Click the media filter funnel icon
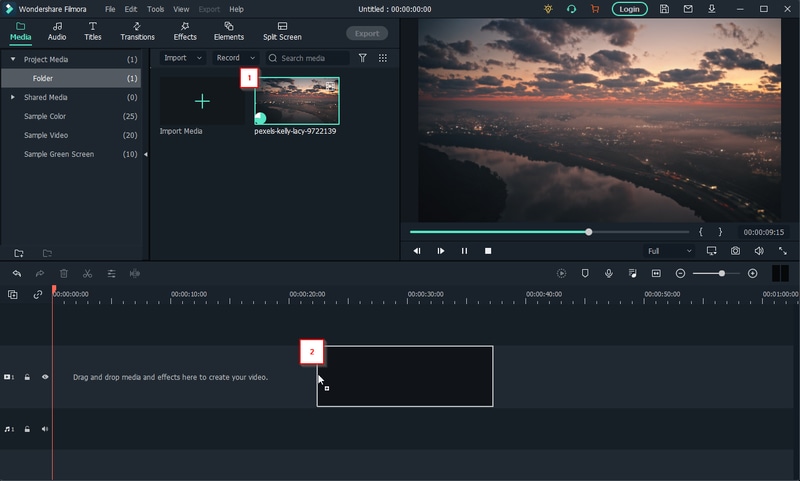This screenshot has height=481, width=800. click(x=362, y=58)
